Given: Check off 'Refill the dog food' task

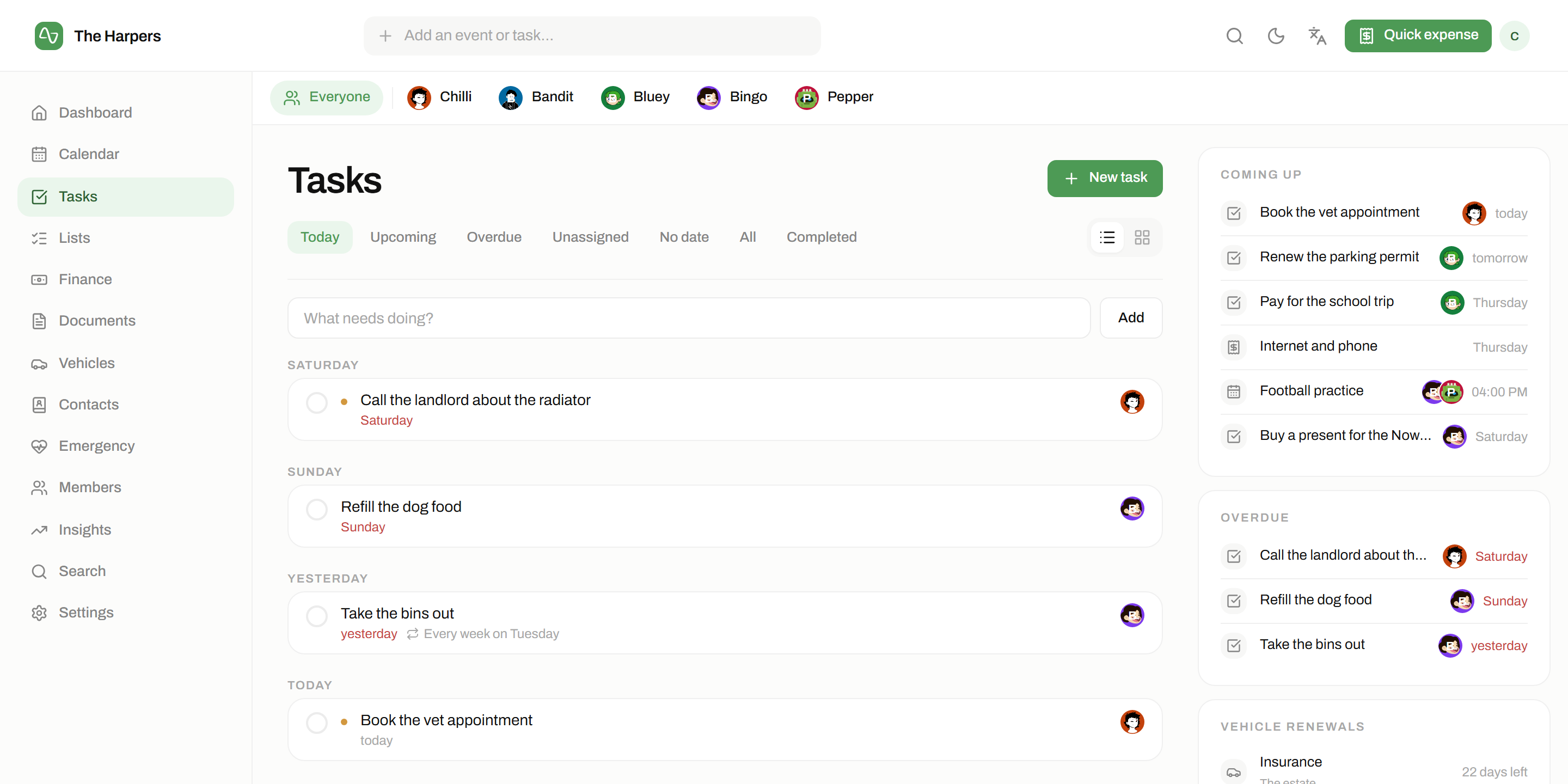Looking at the screenshot, I should click(316, 510).
